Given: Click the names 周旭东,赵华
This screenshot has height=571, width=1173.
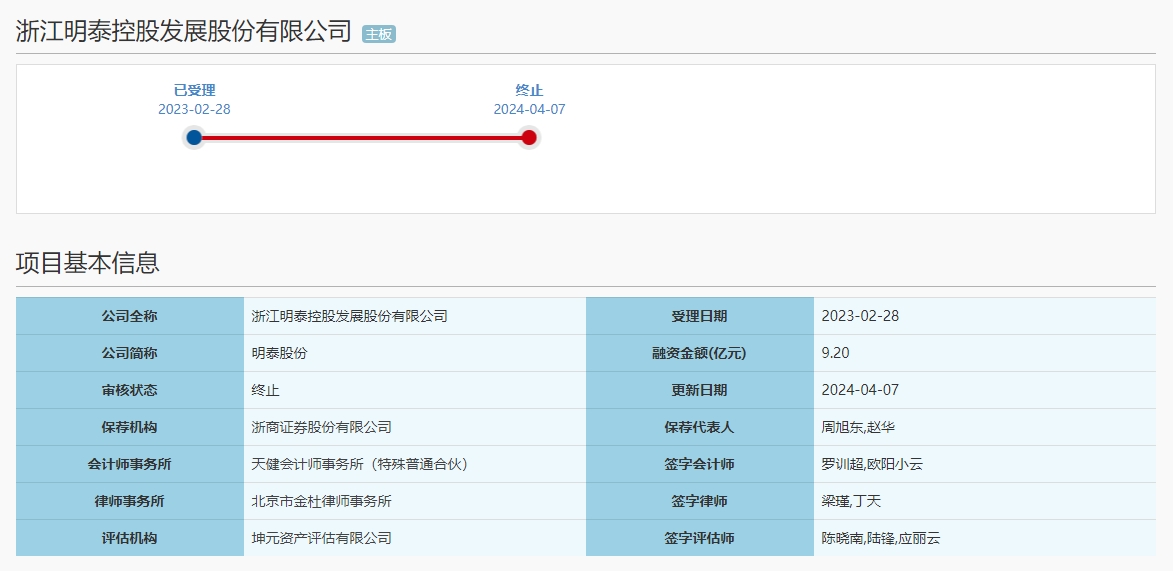Looking at the screenshot, I should pos(858,427).
